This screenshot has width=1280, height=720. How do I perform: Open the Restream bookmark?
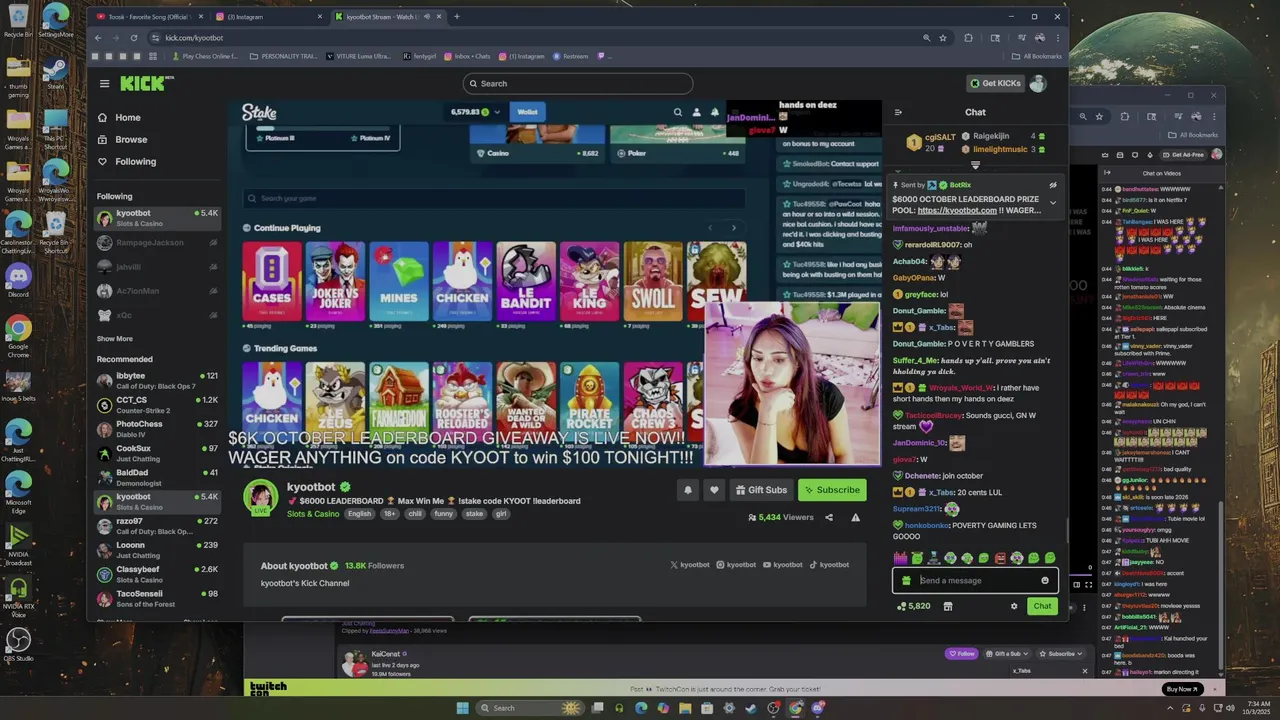pos(571,56)
